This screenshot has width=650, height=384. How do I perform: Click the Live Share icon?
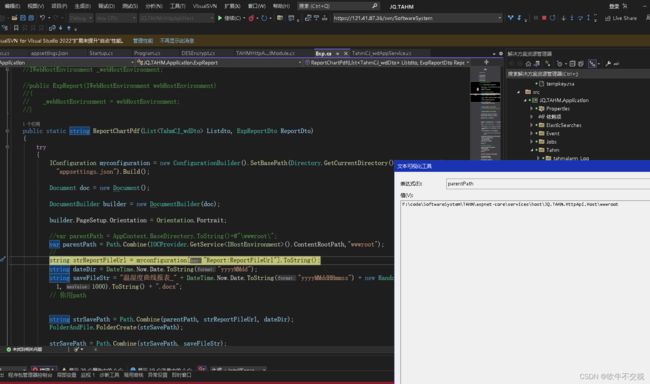607,18
